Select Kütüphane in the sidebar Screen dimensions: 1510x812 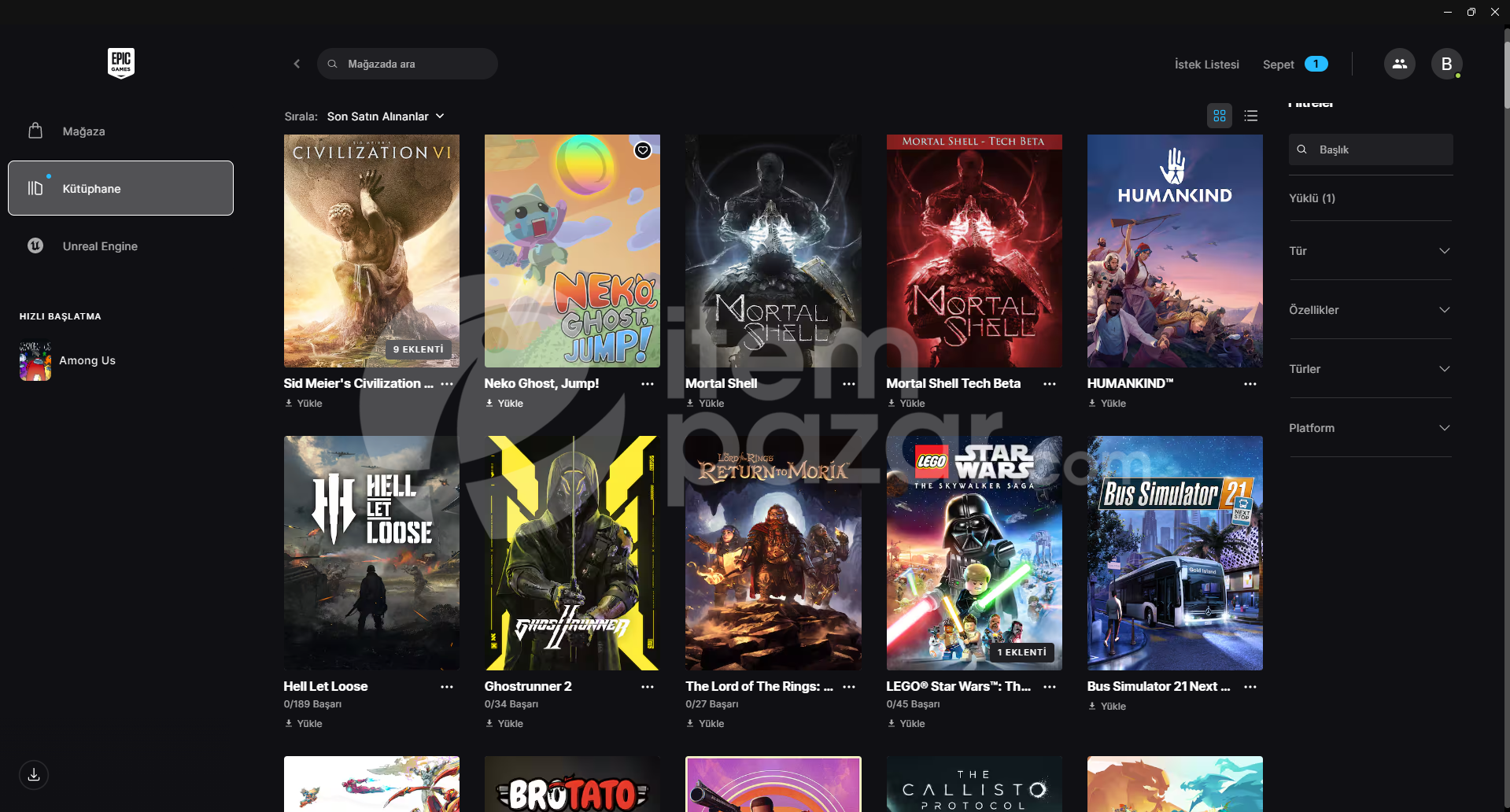[x=120, y=188]
